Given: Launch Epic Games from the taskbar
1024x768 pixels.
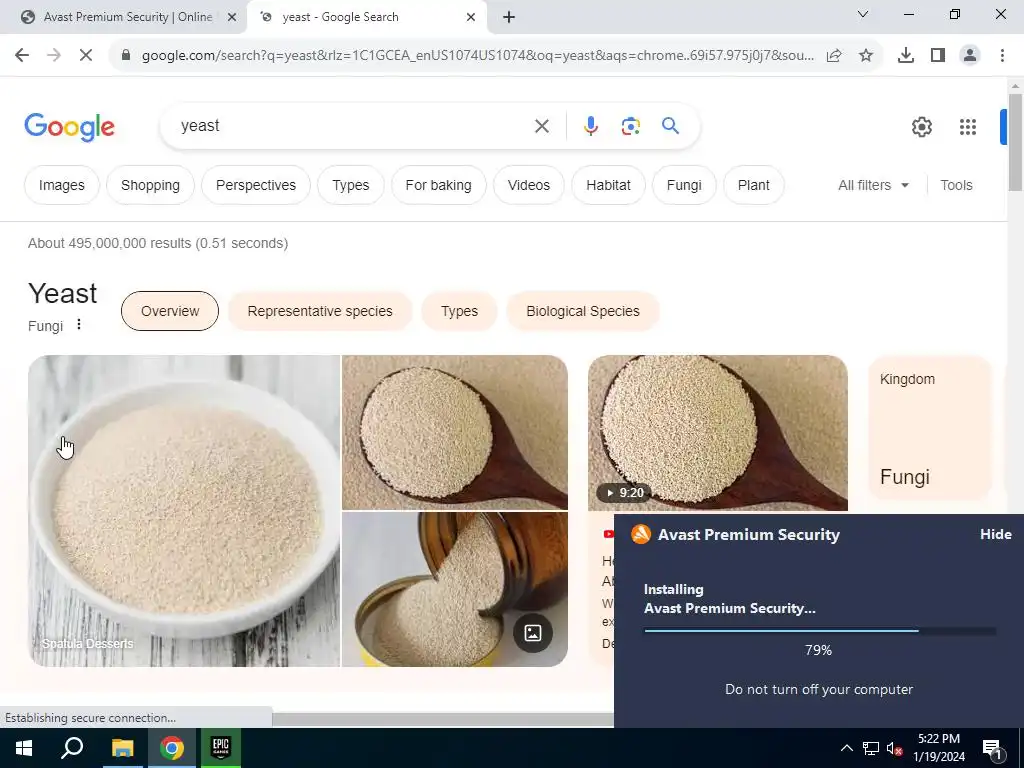Looking at the screenshot, I should coord(221,748).
